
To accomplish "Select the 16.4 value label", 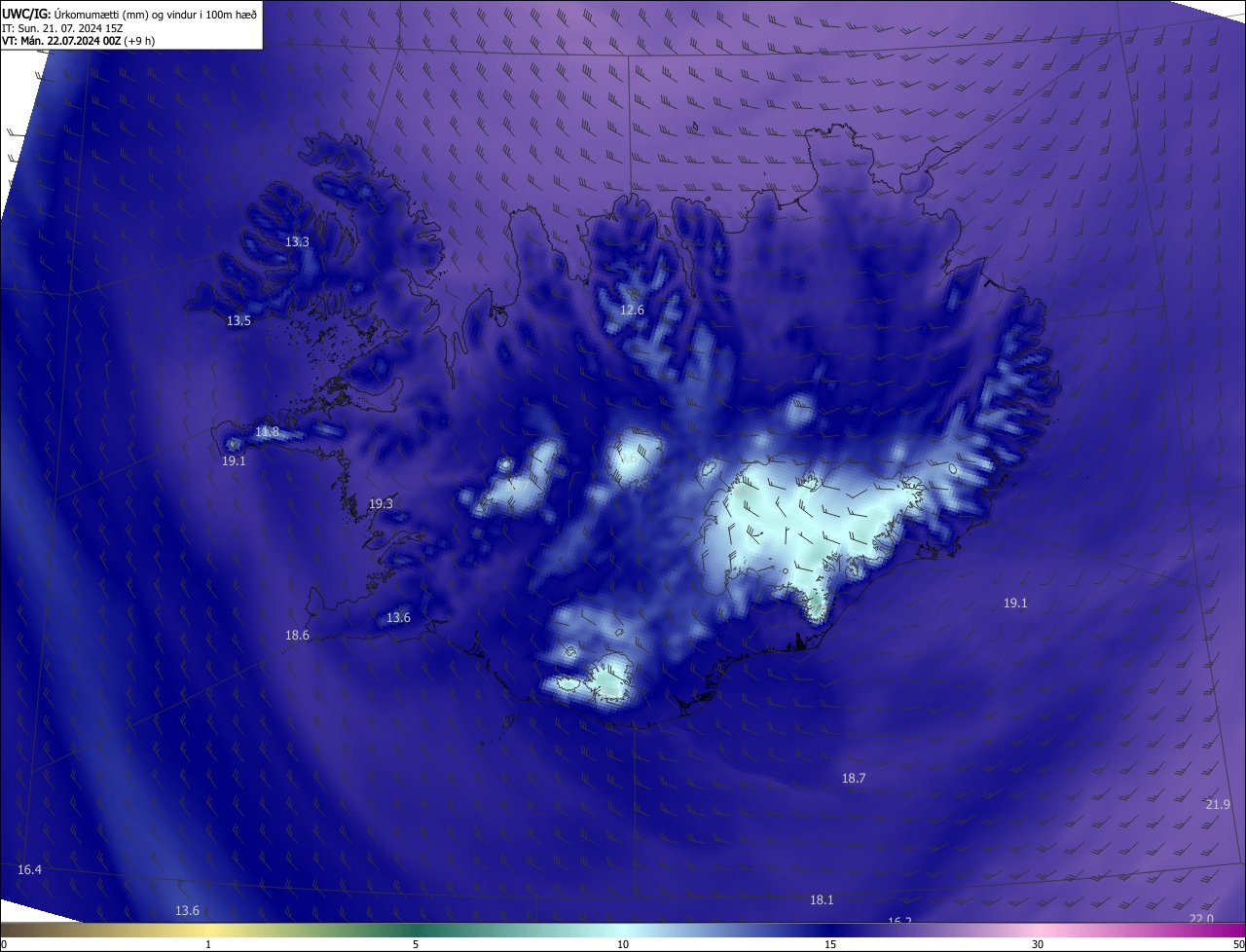I will [x=29, y=868].
